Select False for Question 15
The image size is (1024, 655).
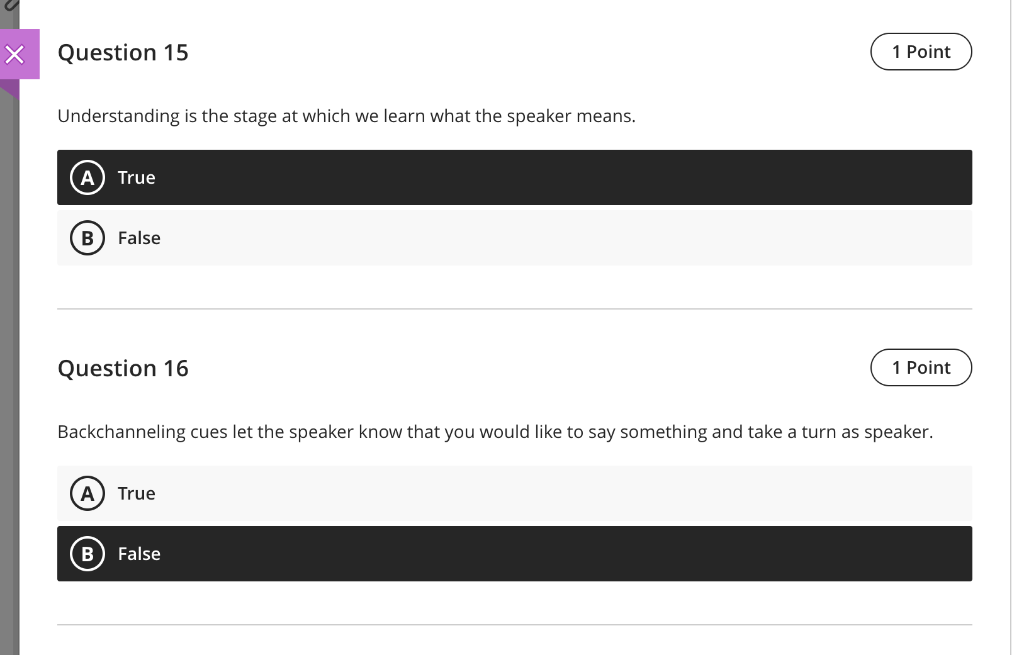(x=400, y=238)
